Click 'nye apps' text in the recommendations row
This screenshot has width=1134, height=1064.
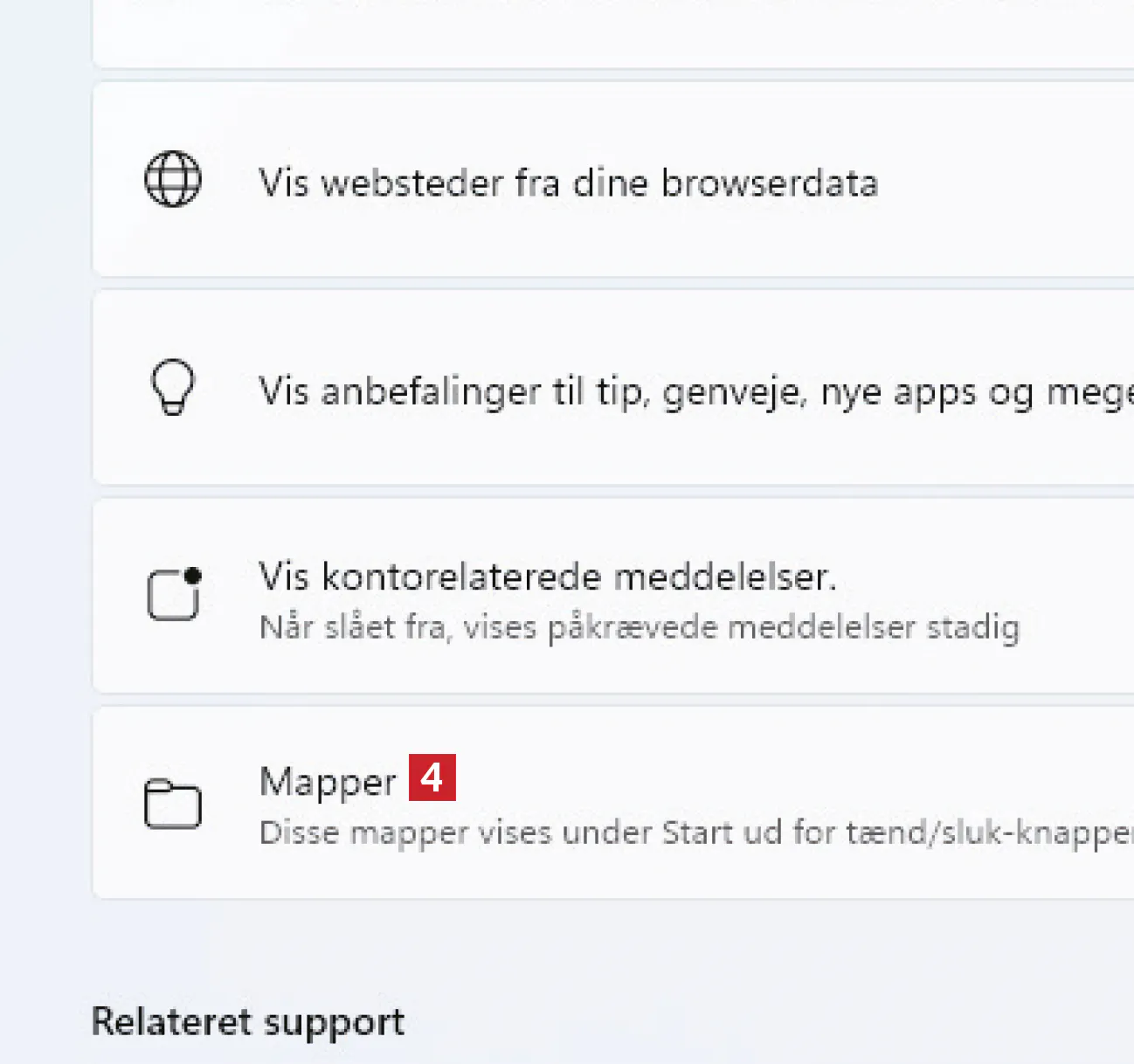(x=898, y=392)
